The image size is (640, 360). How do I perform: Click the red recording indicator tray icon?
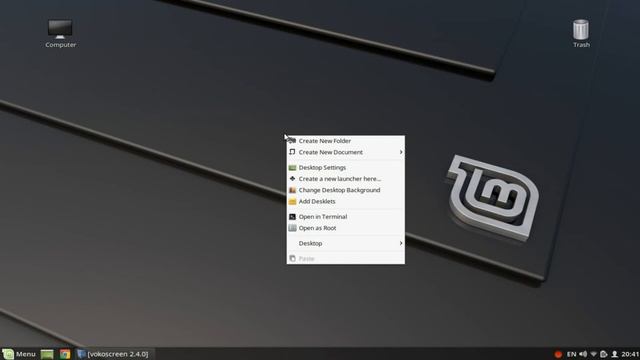pyautogui.click(x=558, y=354)
